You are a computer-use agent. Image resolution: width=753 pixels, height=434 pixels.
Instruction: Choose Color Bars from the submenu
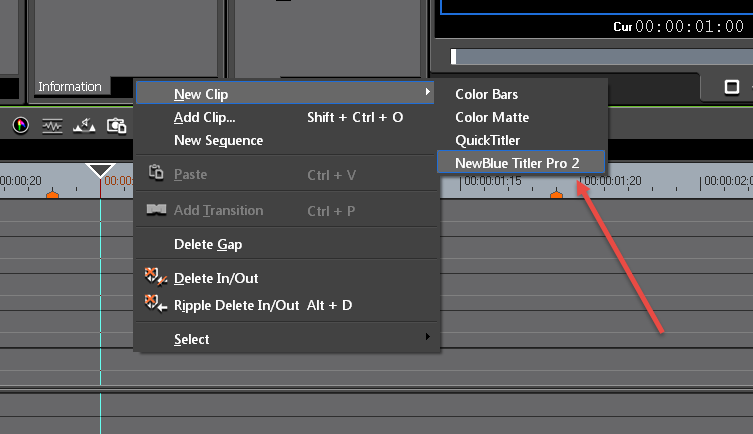486,95
